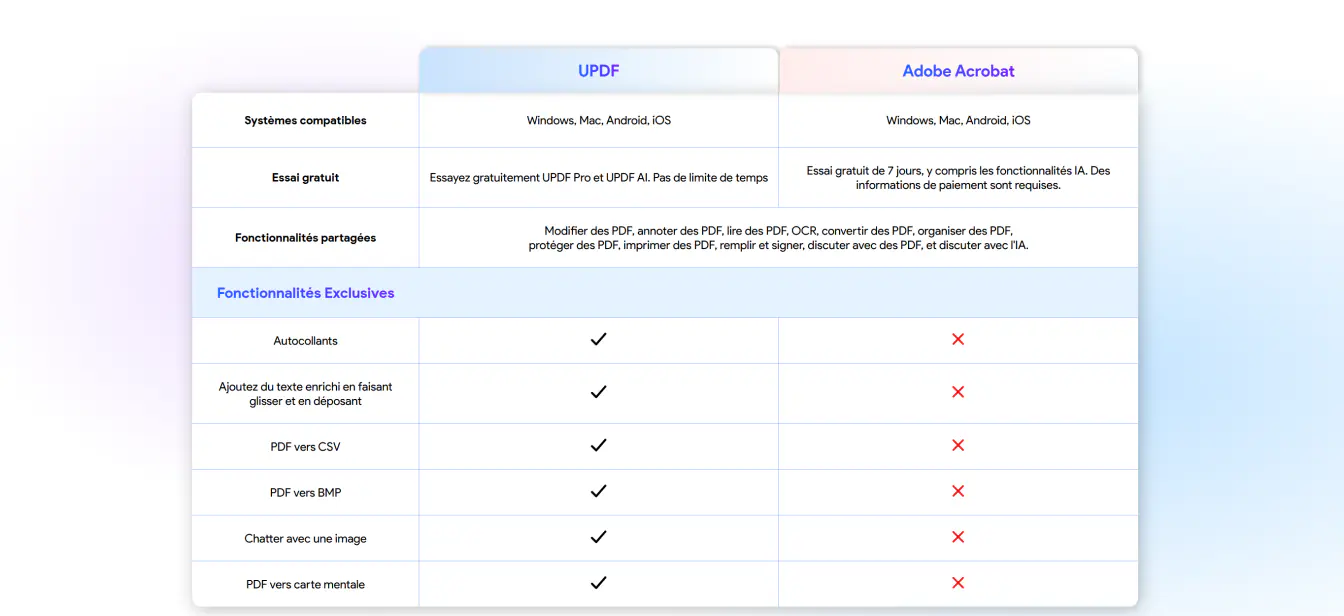This screenshot has height=616, width=1344.
Task: Click the red X for Chatter avec une image
Action: 958,538
